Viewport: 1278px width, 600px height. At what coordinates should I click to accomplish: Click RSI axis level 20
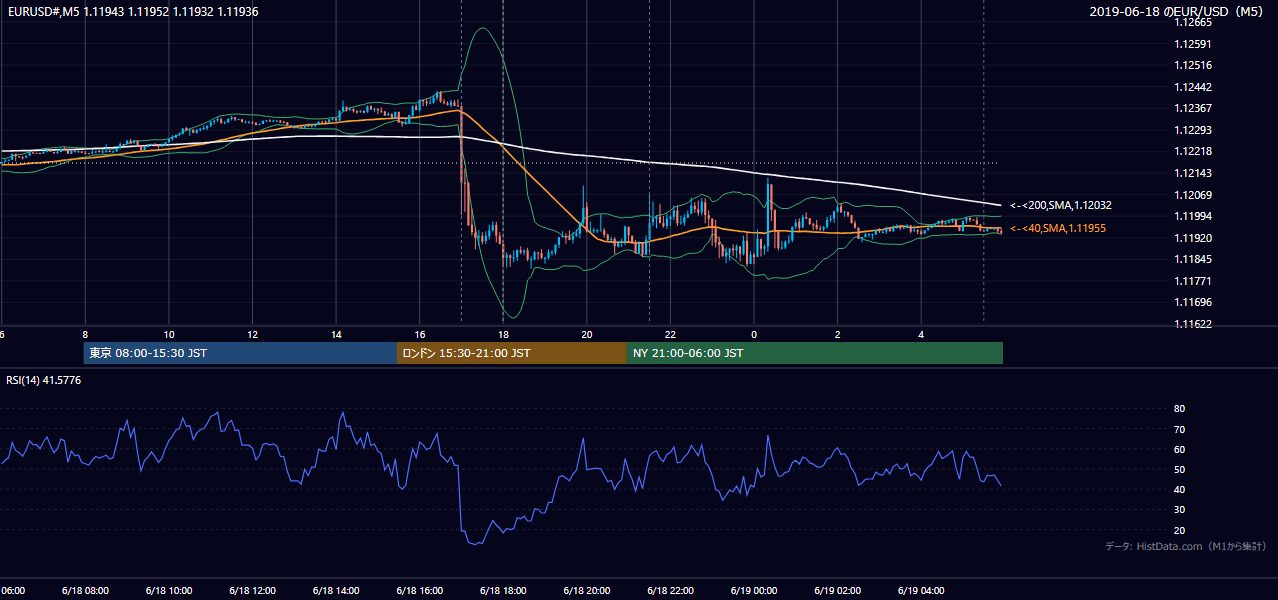point(1180,530)
